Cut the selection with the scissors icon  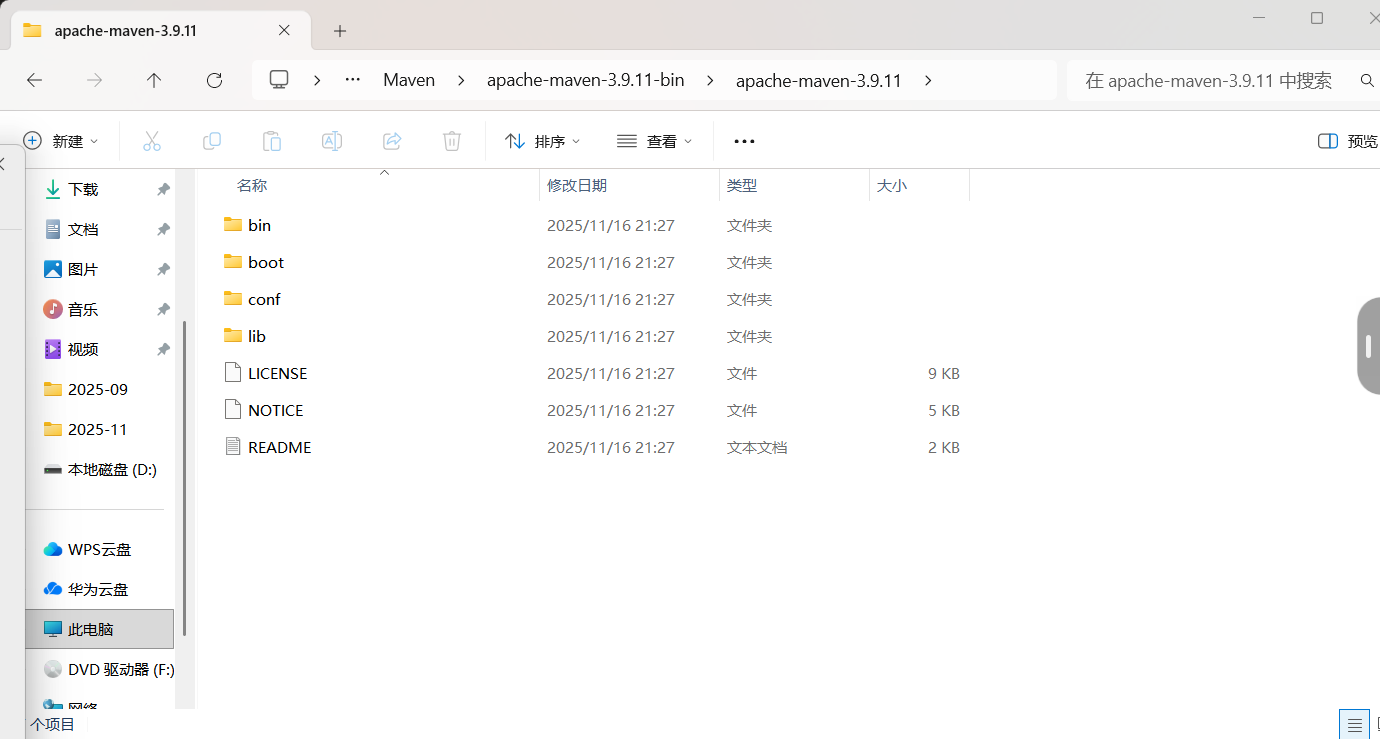pyautogui.click(x=152, y=140)
